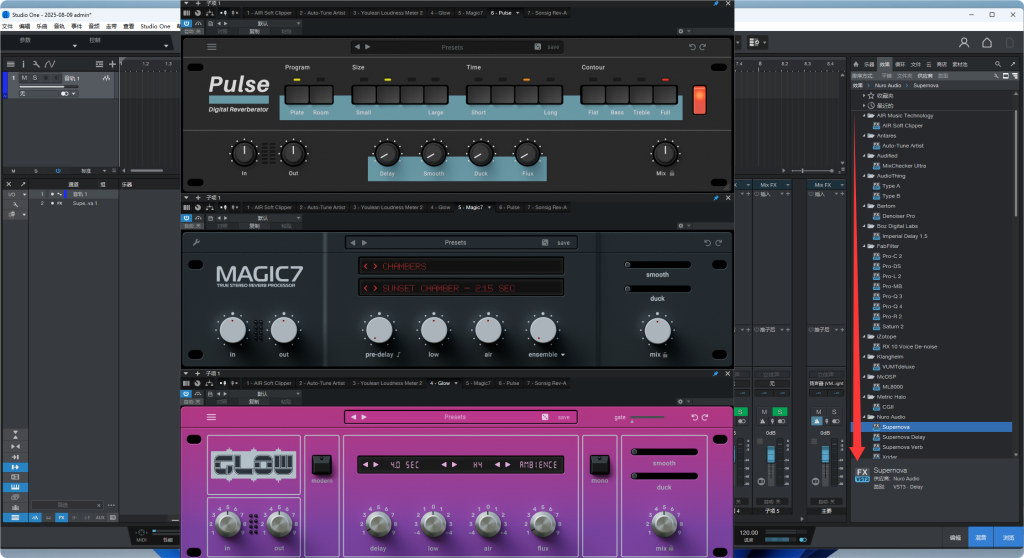Open the 6 - Pulse tab dropdown arrow
The height and width of the screenshot is (558, 1024).
click(x=518, y=12)
